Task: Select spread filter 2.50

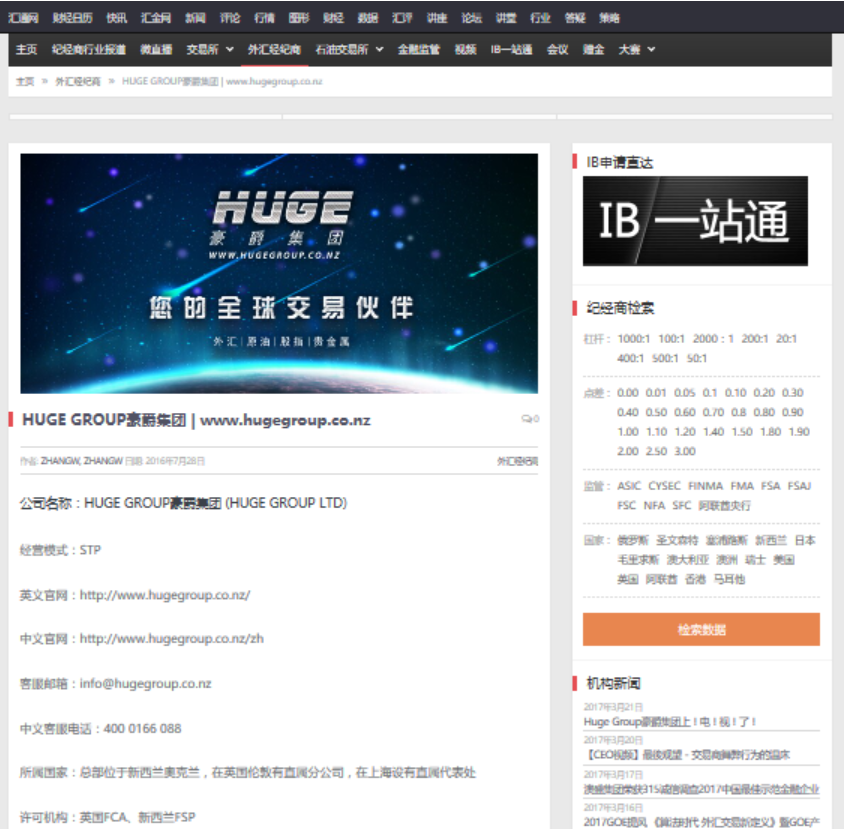Action: click(657, 451)
